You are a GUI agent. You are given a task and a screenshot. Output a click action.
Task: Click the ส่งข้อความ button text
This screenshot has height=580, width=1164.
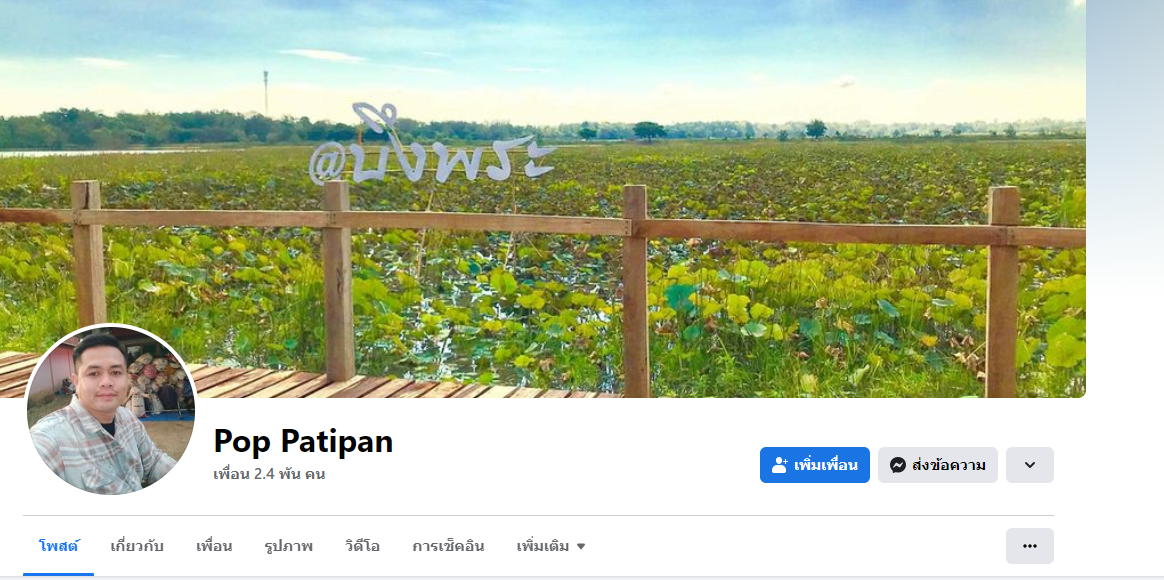point(949,466)
